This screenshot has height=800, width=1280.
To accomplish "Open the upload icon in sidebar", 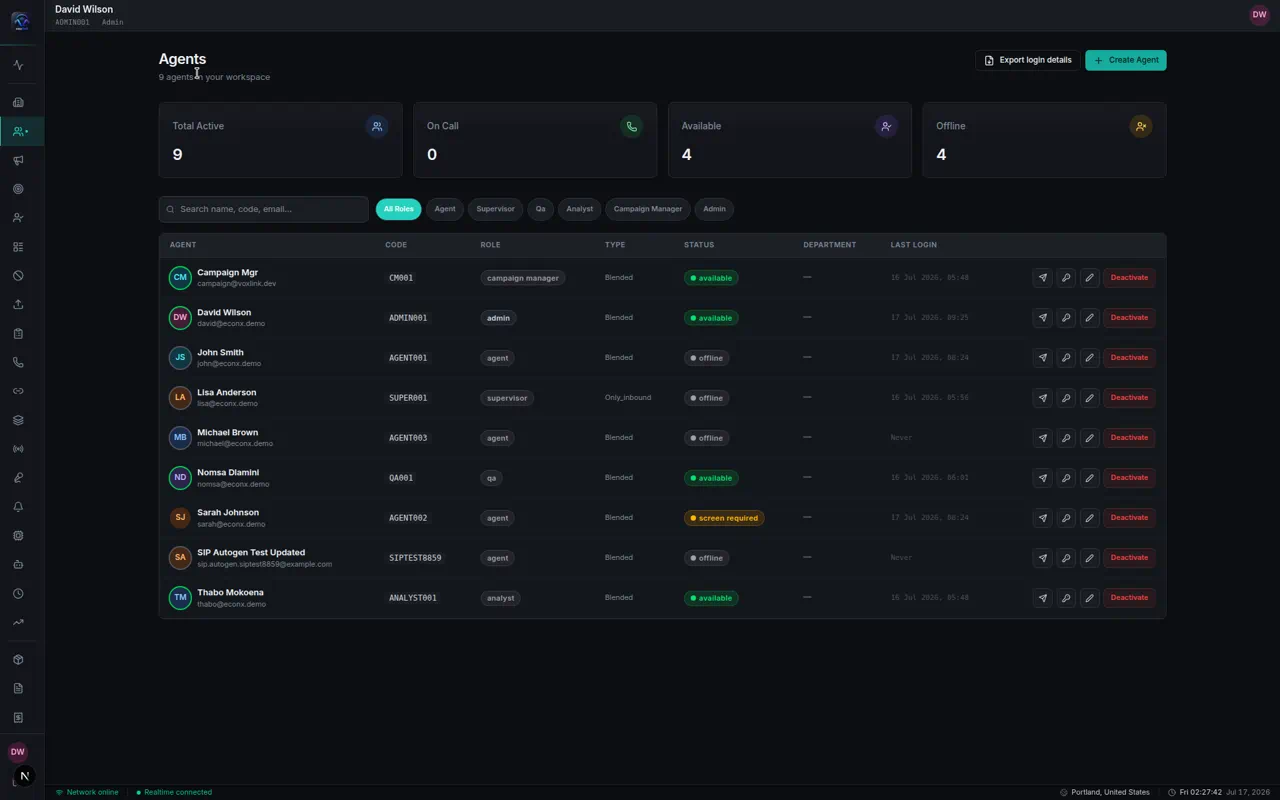I will click(x=18, y=305).
